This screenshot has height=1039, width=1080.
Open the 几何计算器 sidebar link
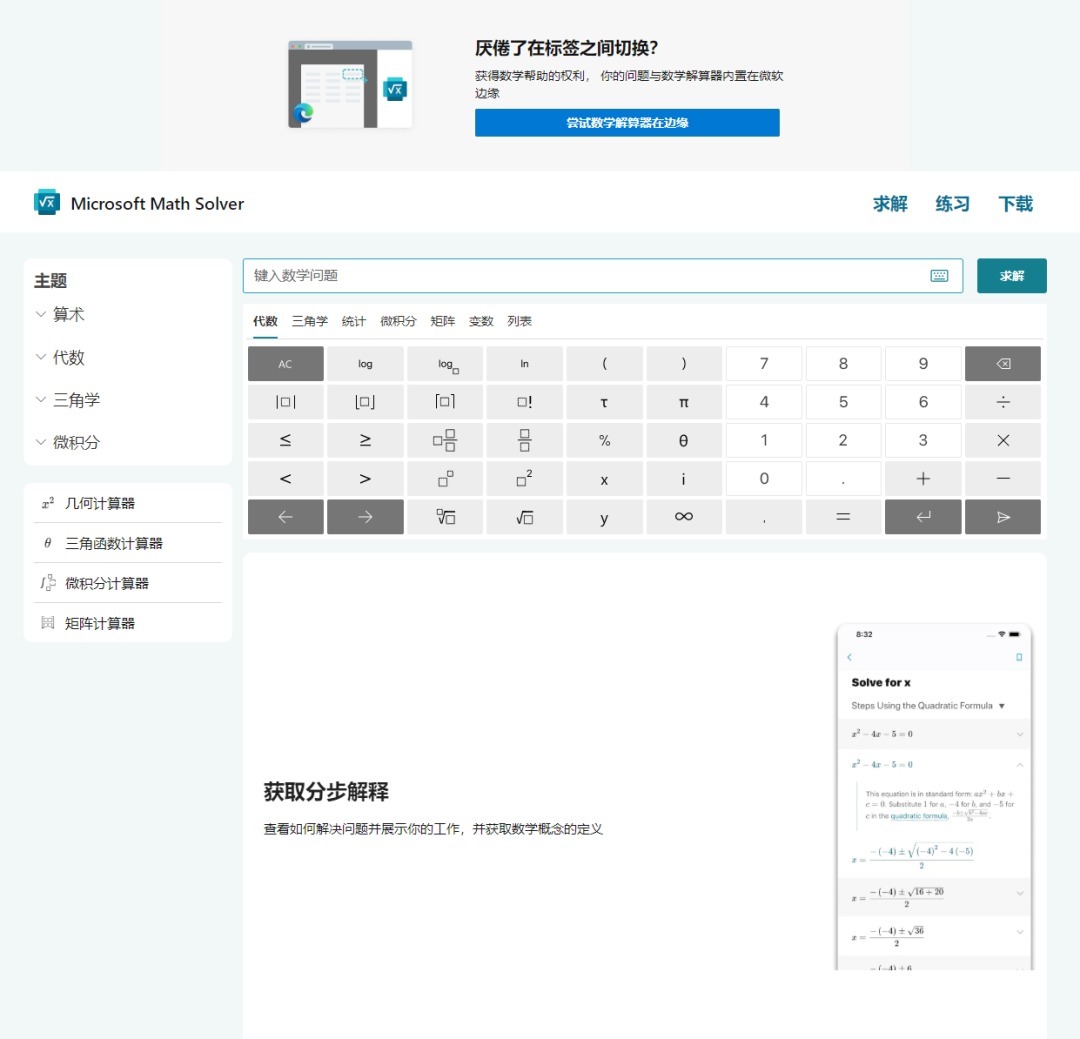pos(99,504)
